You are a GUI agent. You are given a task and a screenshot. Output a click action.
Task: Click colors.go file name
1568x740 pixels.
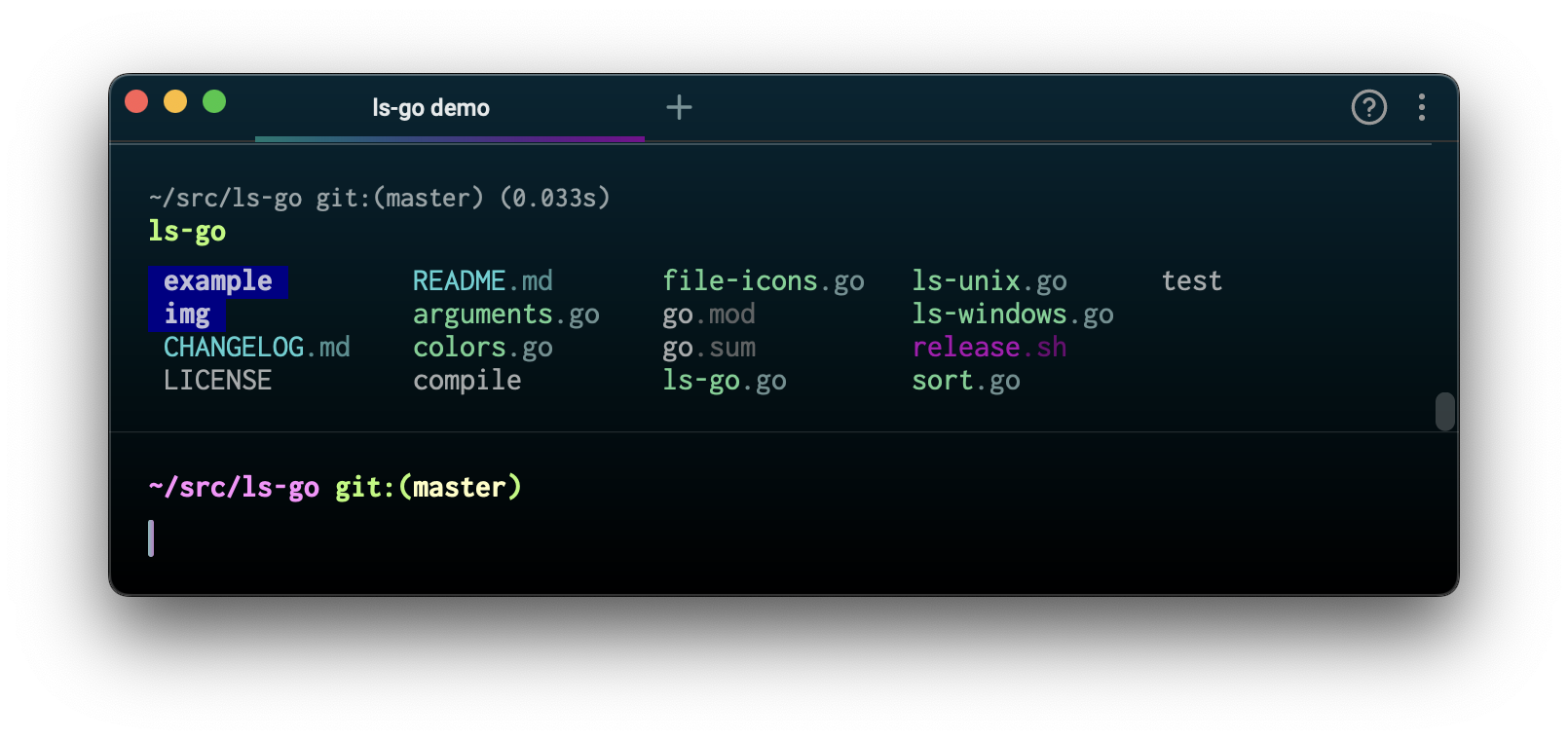pos(483,348)
